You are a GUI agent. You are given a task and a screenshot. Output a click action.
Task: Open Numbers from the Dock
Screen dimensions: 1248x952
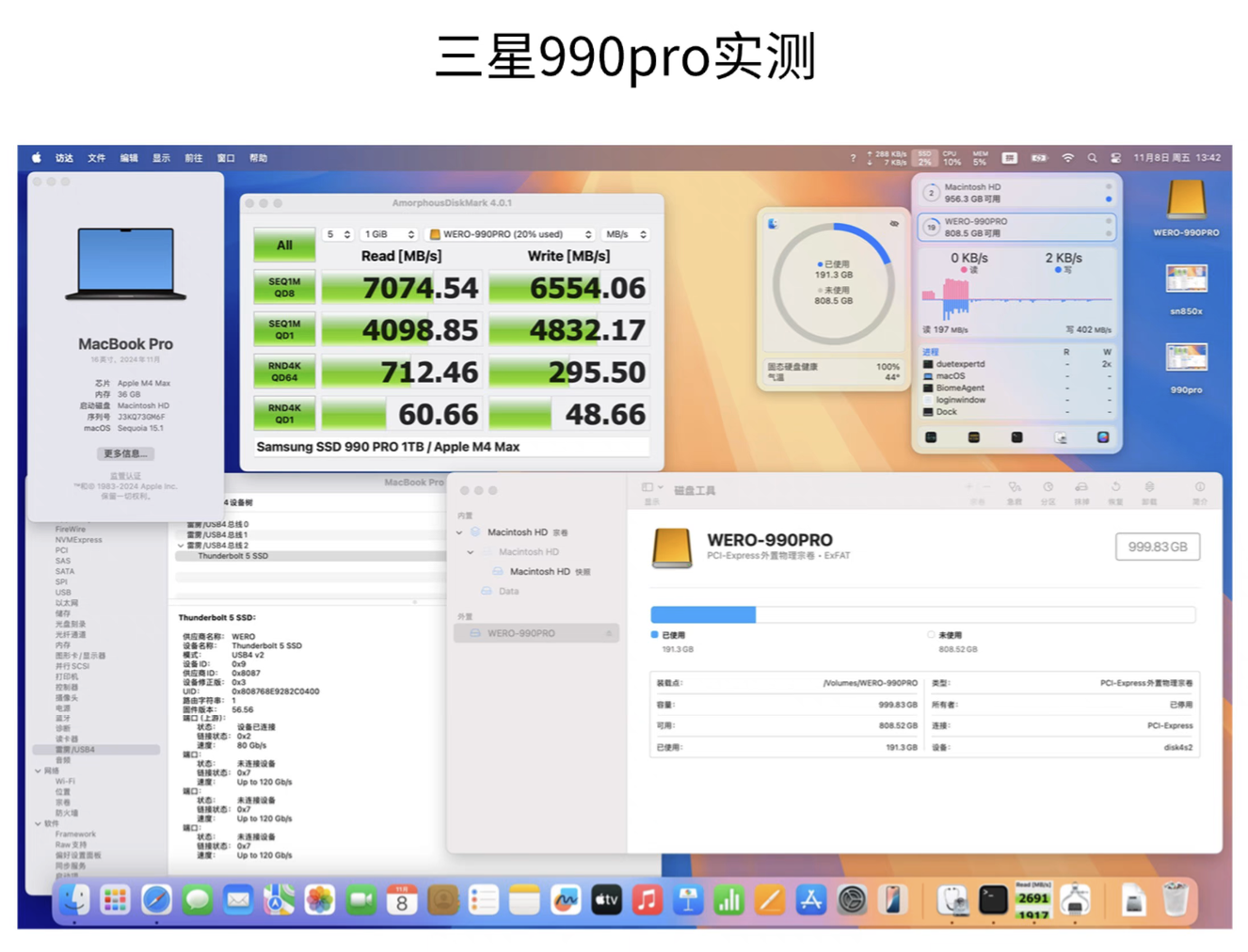click(x=728, y=900)
